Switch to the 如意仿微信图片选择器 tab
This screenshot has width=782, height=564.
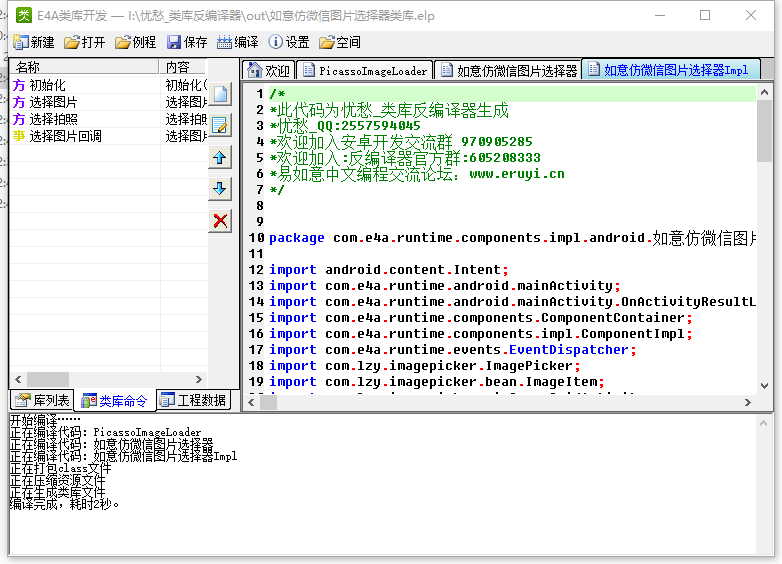(x=509, y=70)
